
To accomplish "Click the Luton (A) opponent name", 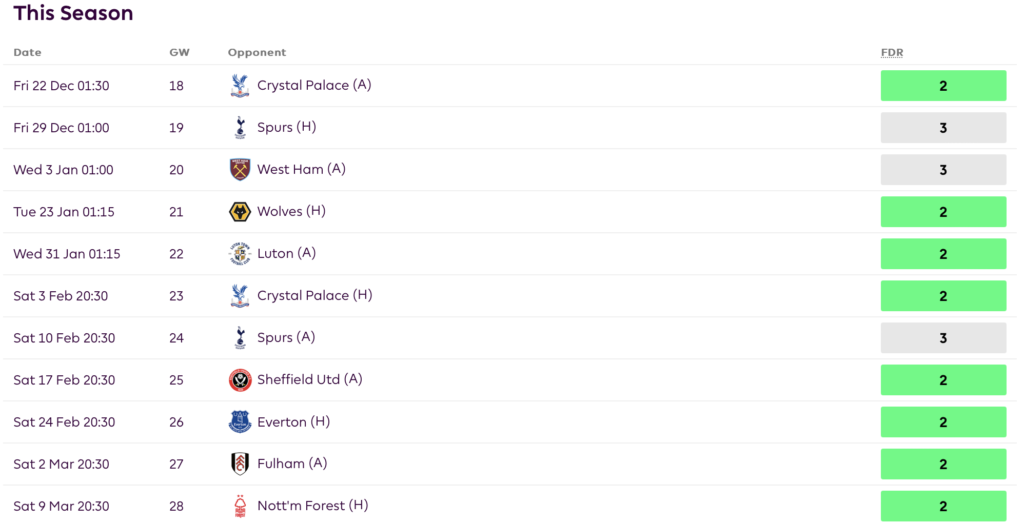I will click(x=286, y=254).
